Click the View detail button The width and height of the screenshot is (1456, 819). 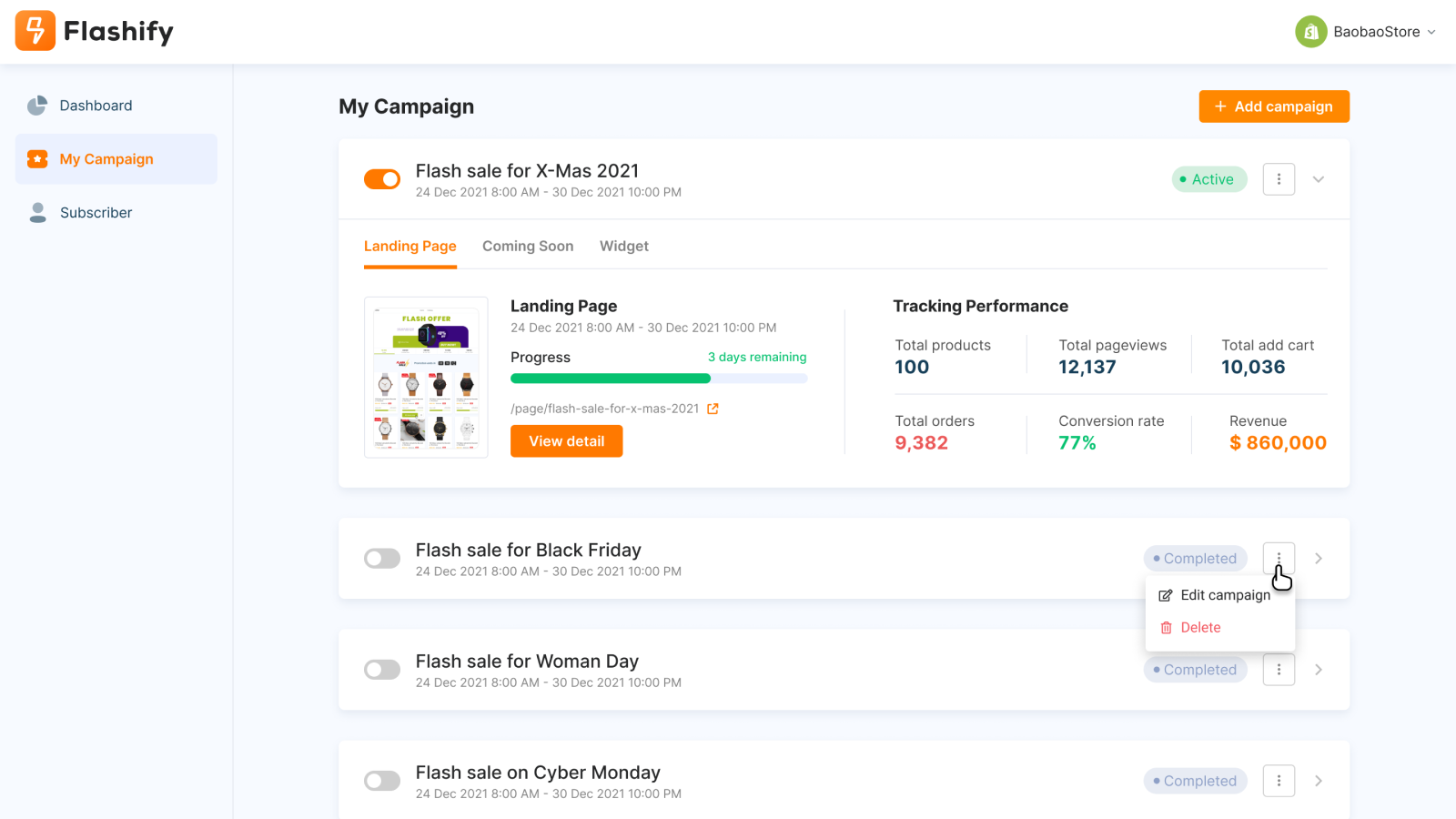[x=566, y=441]
